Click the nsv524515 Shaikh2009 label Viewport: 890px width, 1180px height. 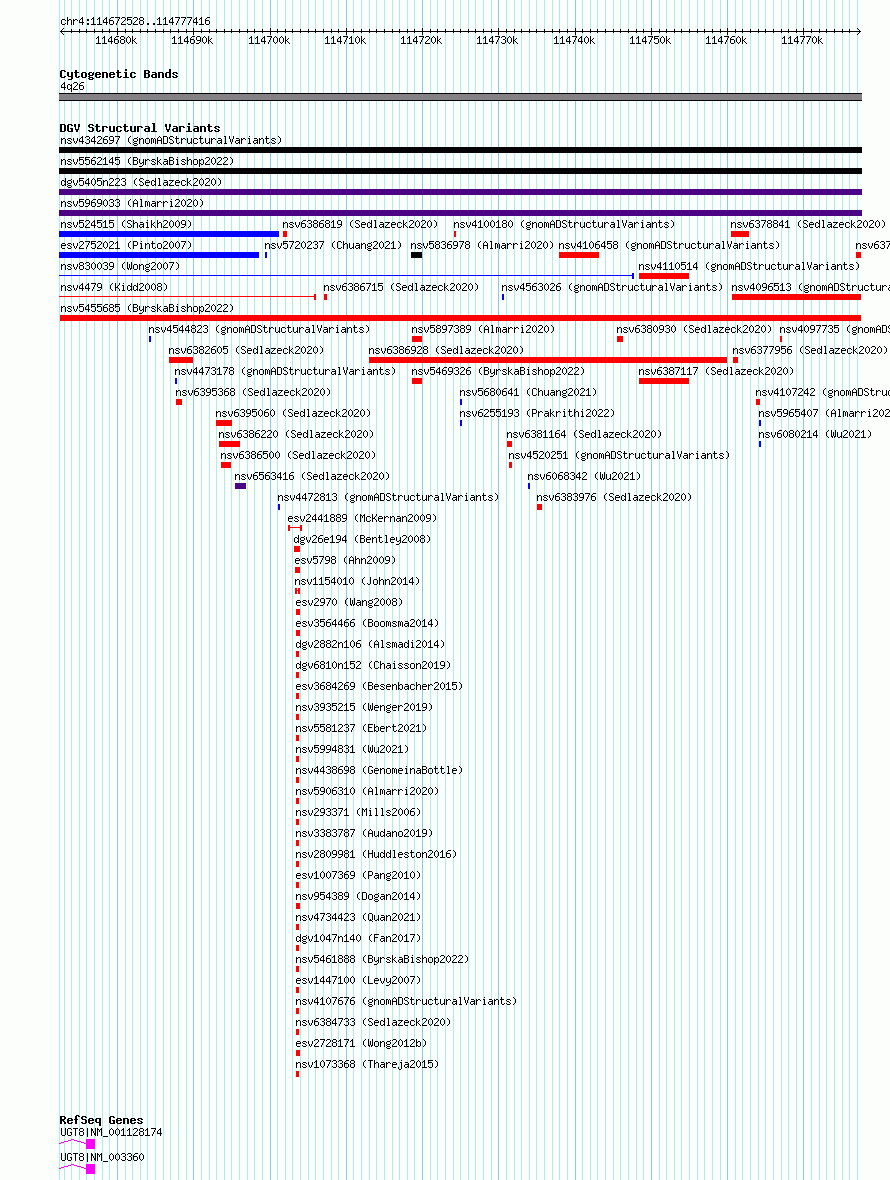pyautogui.click(x=126, y=224)
